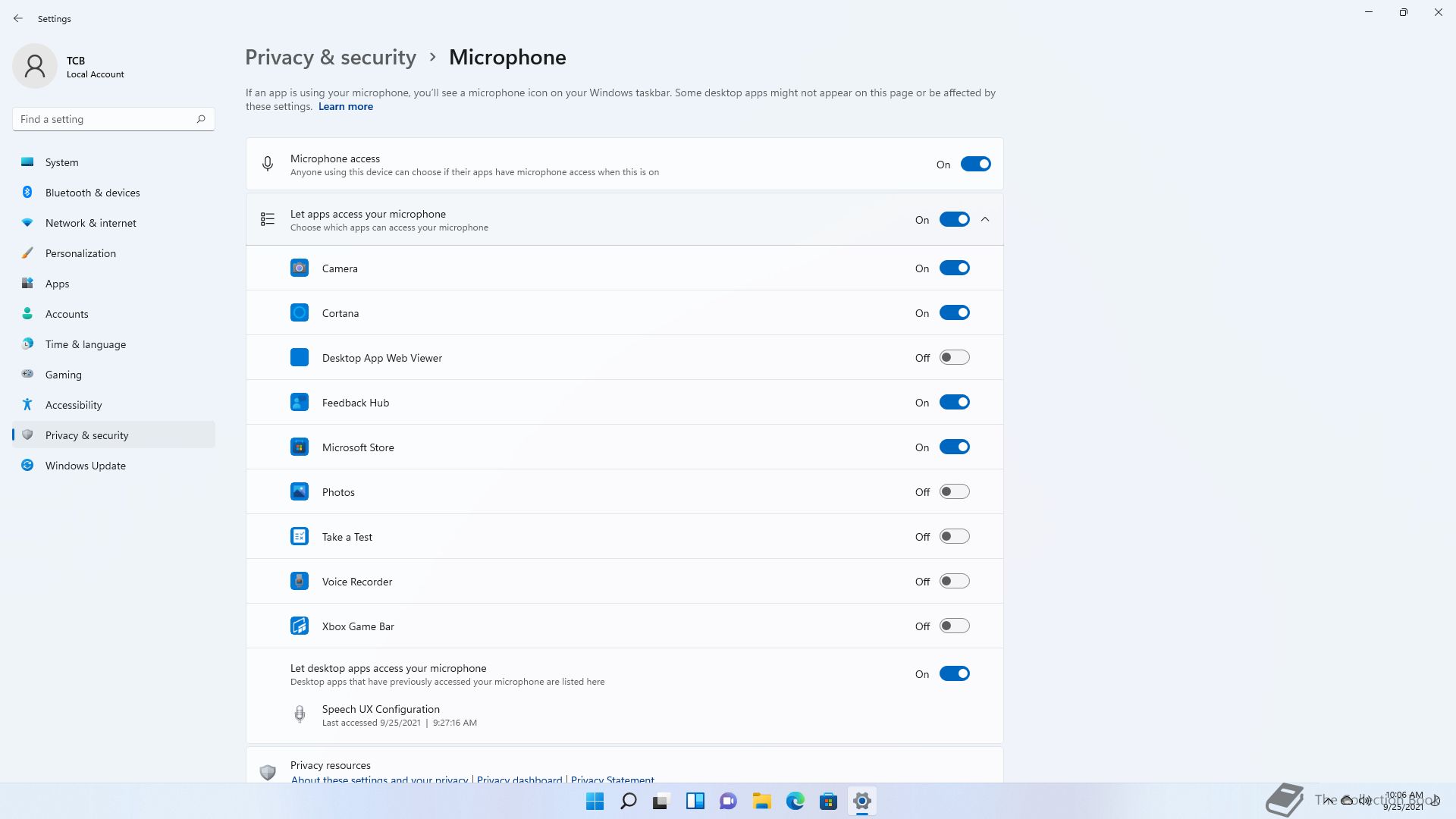Image resolution: width=1456 pixels, height=819 pixels.
Task: Enable microphone for Voice Recorder
Action: [x=954, y=581]
